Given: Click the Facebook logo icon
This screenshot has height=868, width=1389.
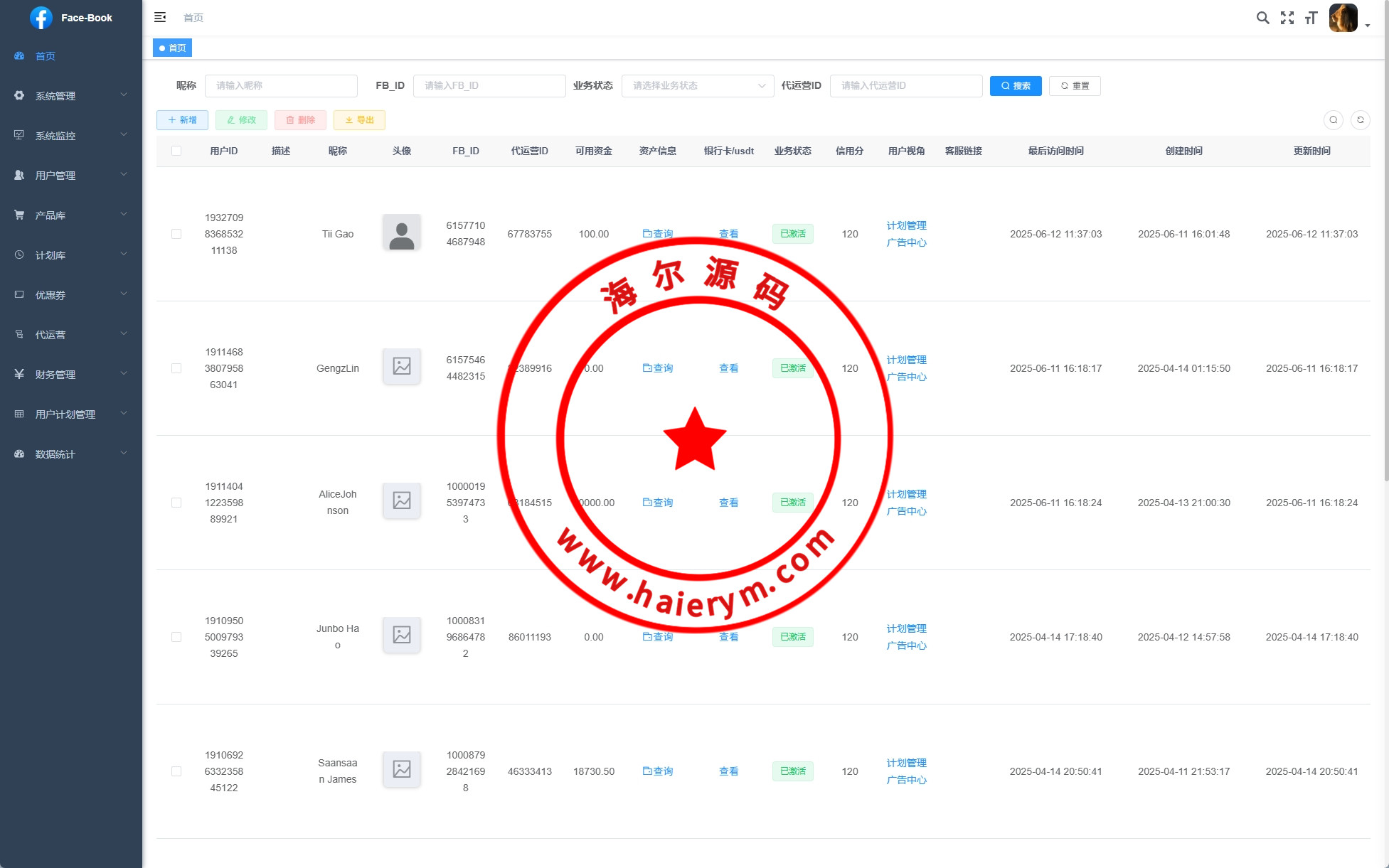Looking at the screenshot, I should coord(41,18).
